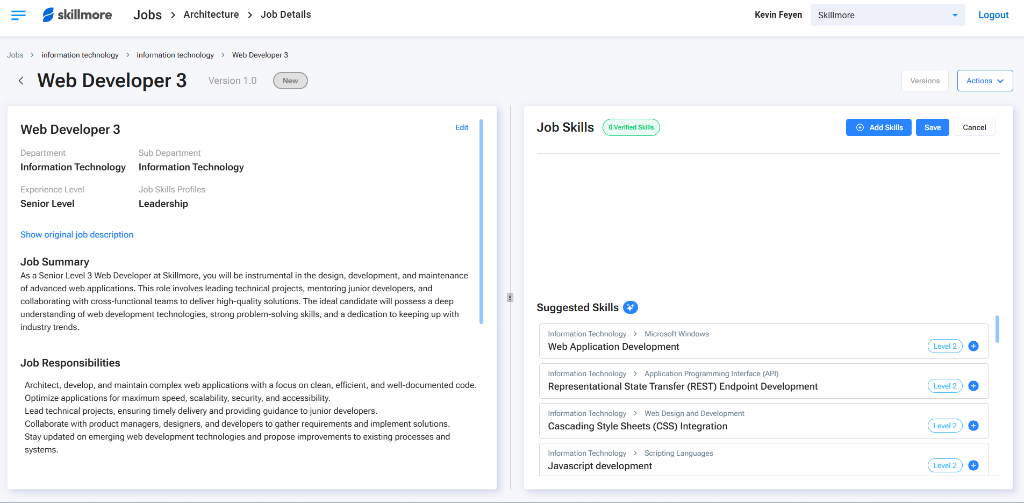Image resolution: width=1024 pixels, height=503 pixels.
Task: Save the job skills
Action: (x=932, y=127)
